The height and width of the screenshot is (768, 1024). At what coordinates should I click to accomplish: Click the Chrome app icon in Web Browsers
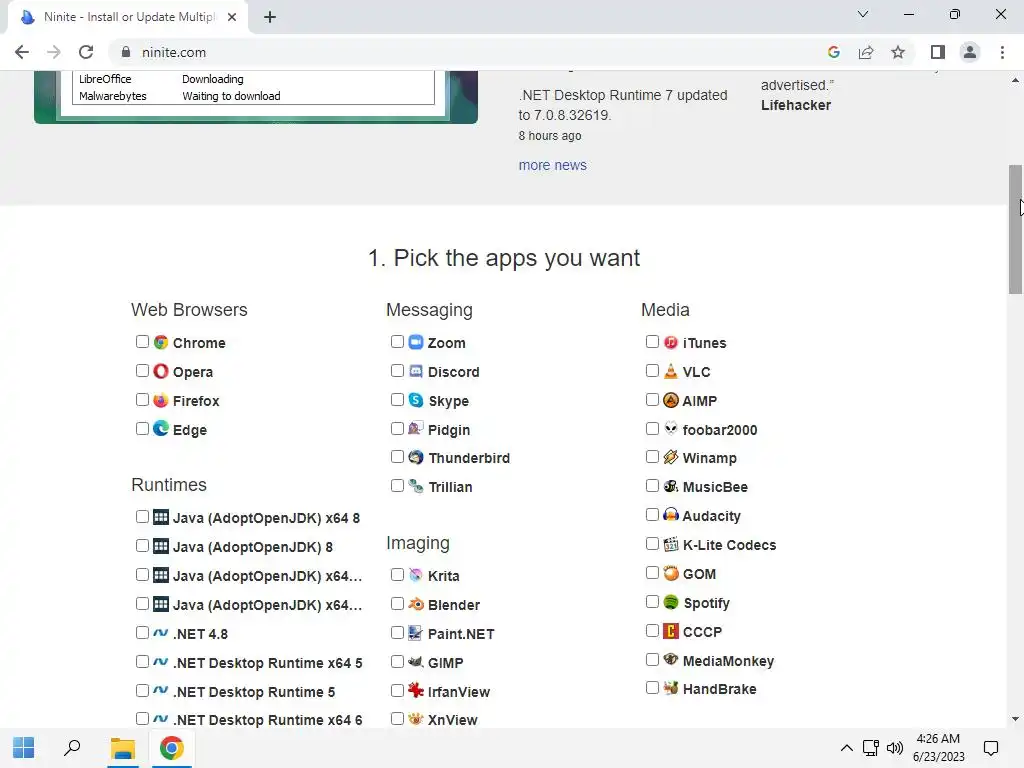click(x=161, y=342)
